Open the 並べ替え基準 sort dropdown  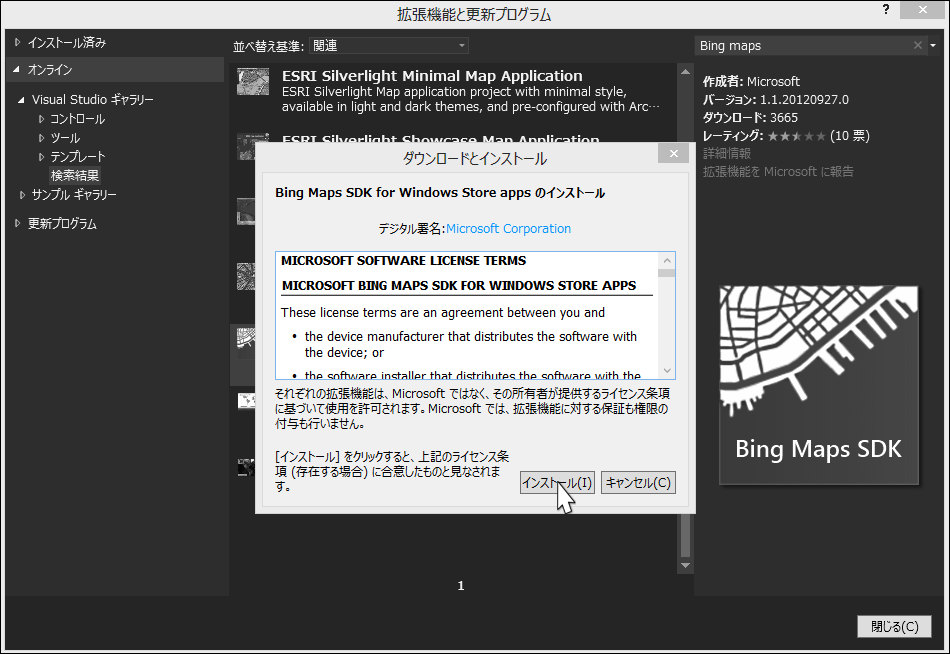point(389,45)
